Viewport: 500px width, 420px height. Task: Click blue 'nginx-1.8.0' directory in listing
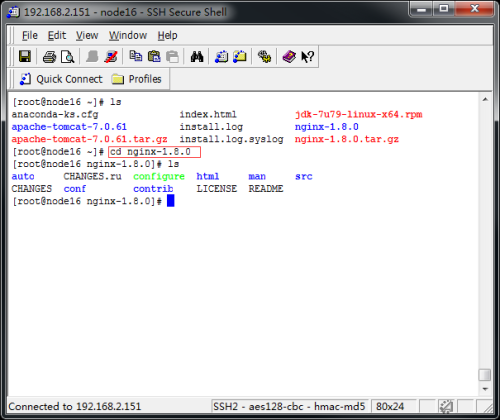pos(327,127)
